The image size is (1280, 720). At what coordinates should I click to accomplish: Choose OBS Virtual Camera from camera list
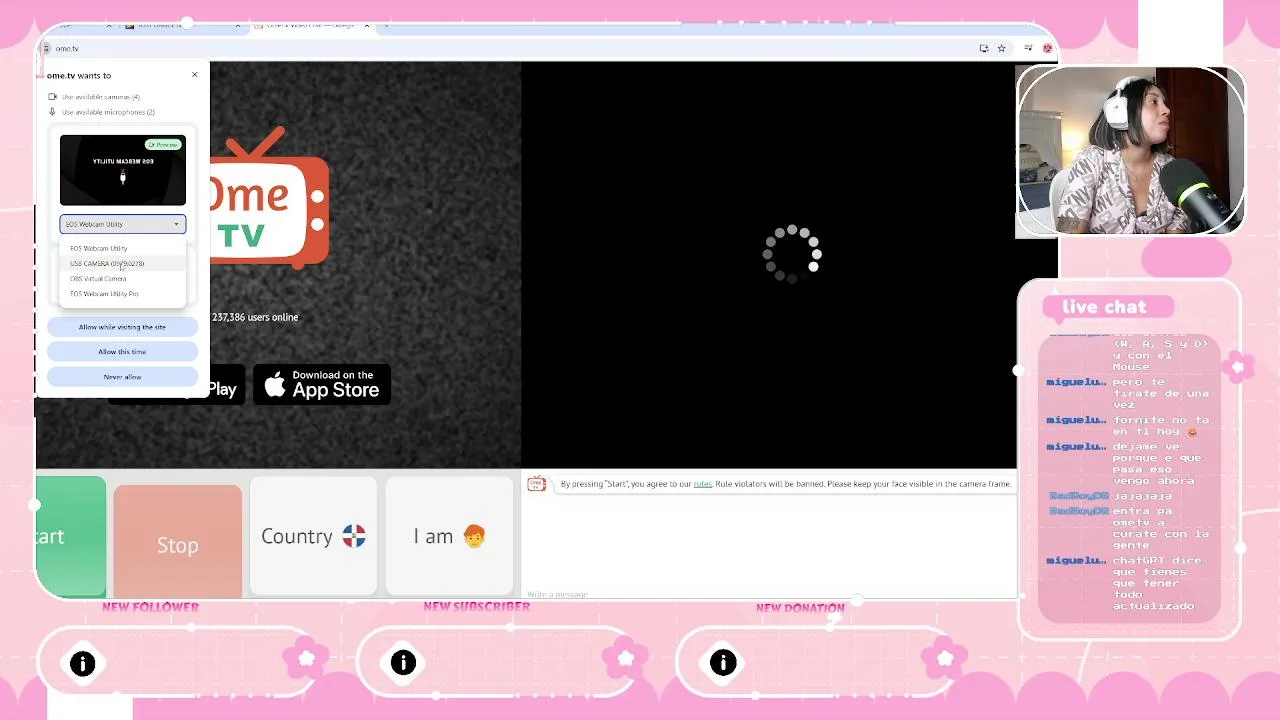coord(122,279)
